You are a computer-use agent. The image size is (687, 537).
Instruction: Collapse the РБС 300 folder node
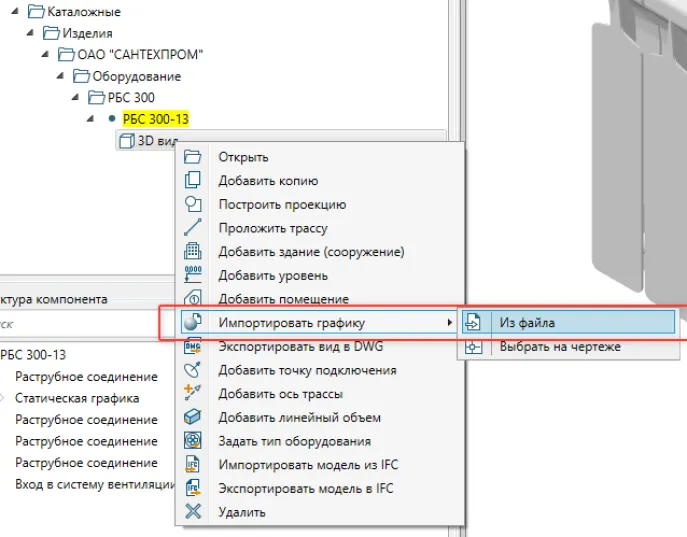tap(76, 98)
